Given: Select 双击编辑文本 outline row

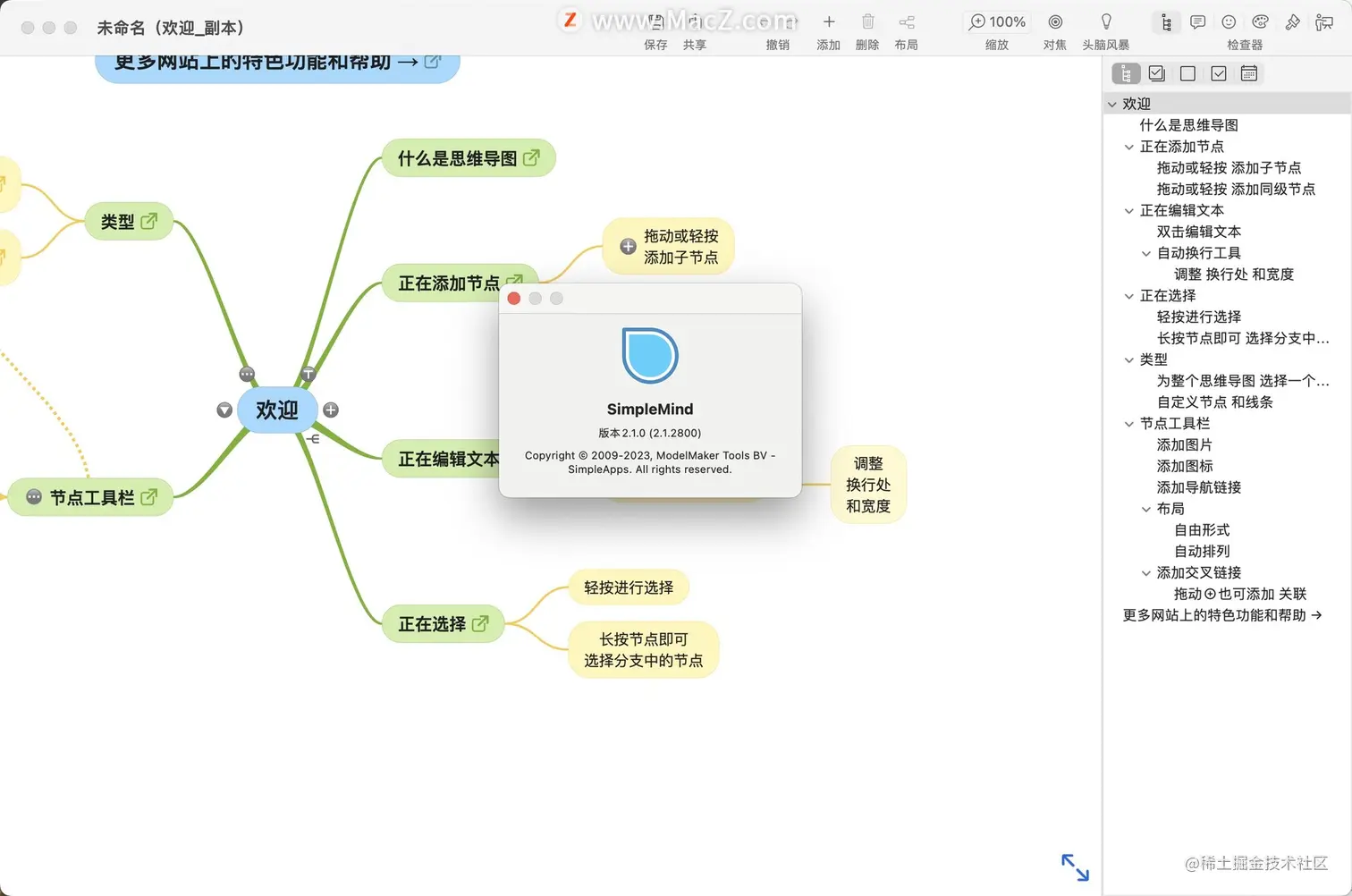Looking at the screenshot, I should pyautogui.click(x=1227, y=232).
